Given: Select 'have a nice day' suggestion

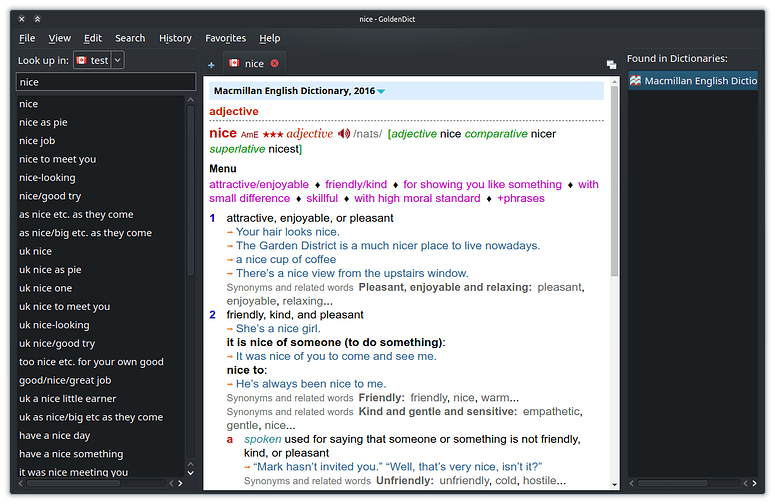Looking at the screenshot, I should click(55, 435).
